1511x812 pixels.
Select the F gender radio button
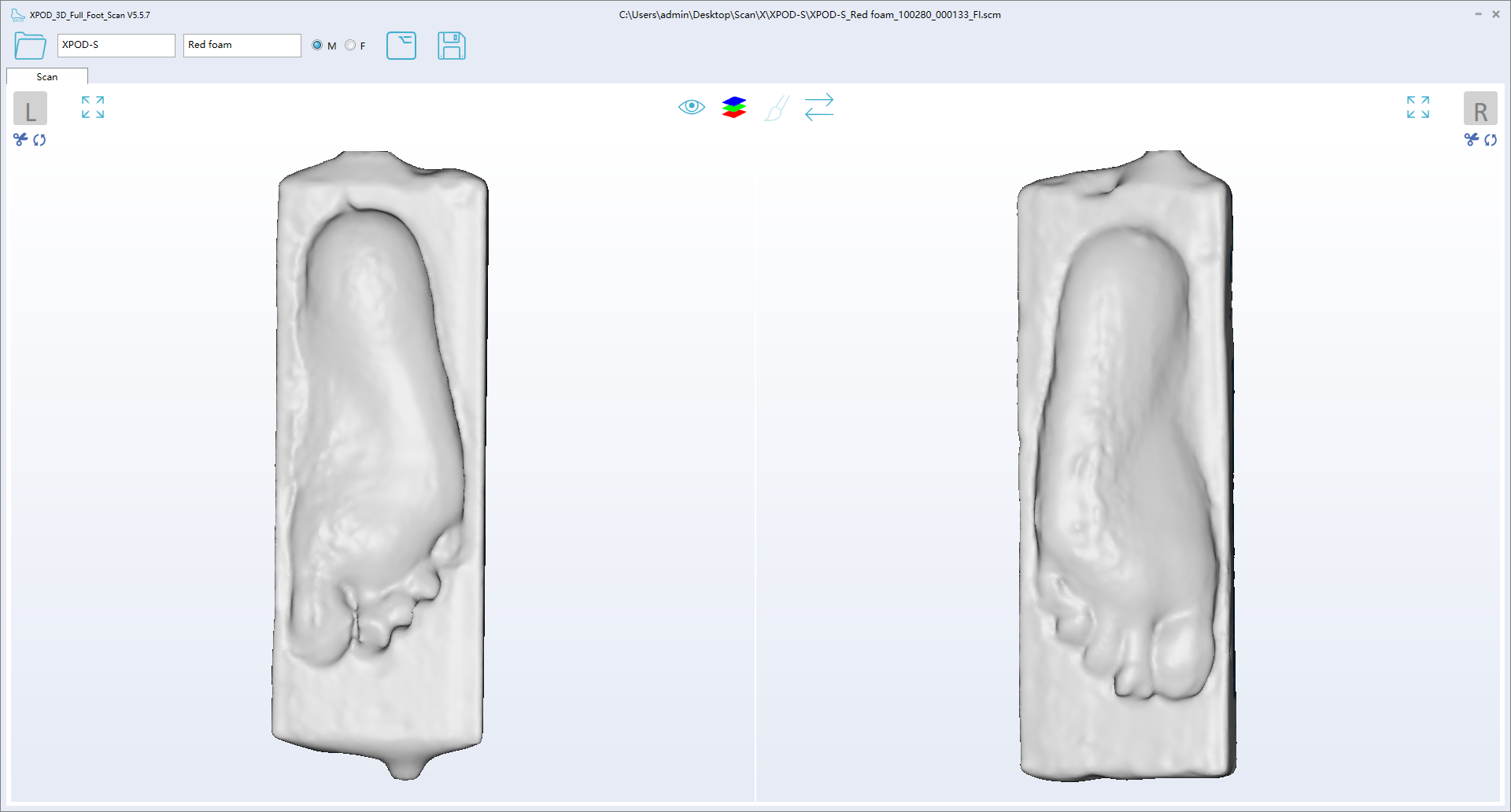pos(350,46)
